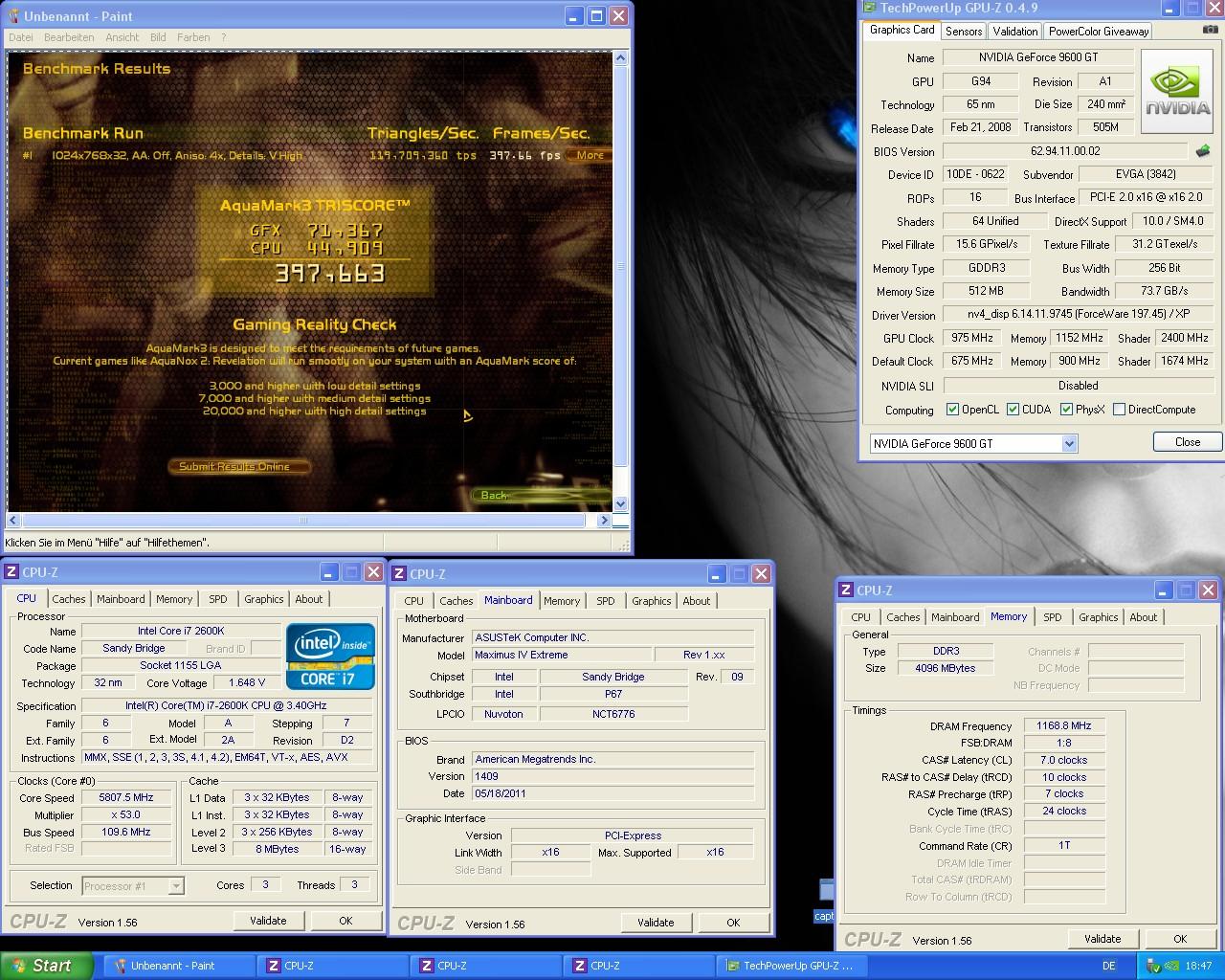The image size is (1225, 980).
Task: Toggle the PhysX checkbox in GPU-Z
Action: (x=1066, y=410)
